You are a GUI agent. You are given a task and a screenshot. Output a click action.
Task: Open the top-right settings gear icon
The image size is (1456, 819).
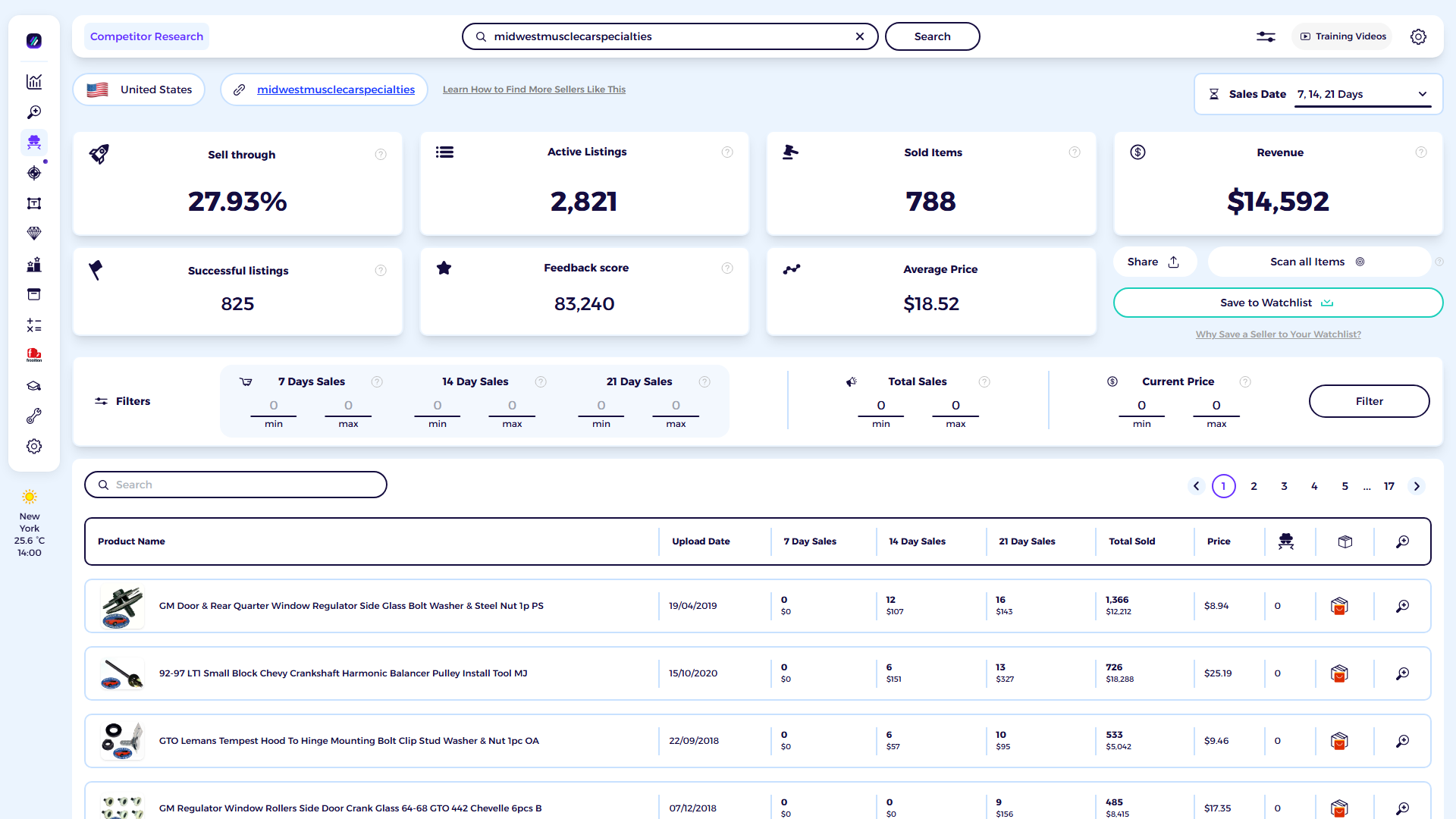click(x=1418, y=36)
